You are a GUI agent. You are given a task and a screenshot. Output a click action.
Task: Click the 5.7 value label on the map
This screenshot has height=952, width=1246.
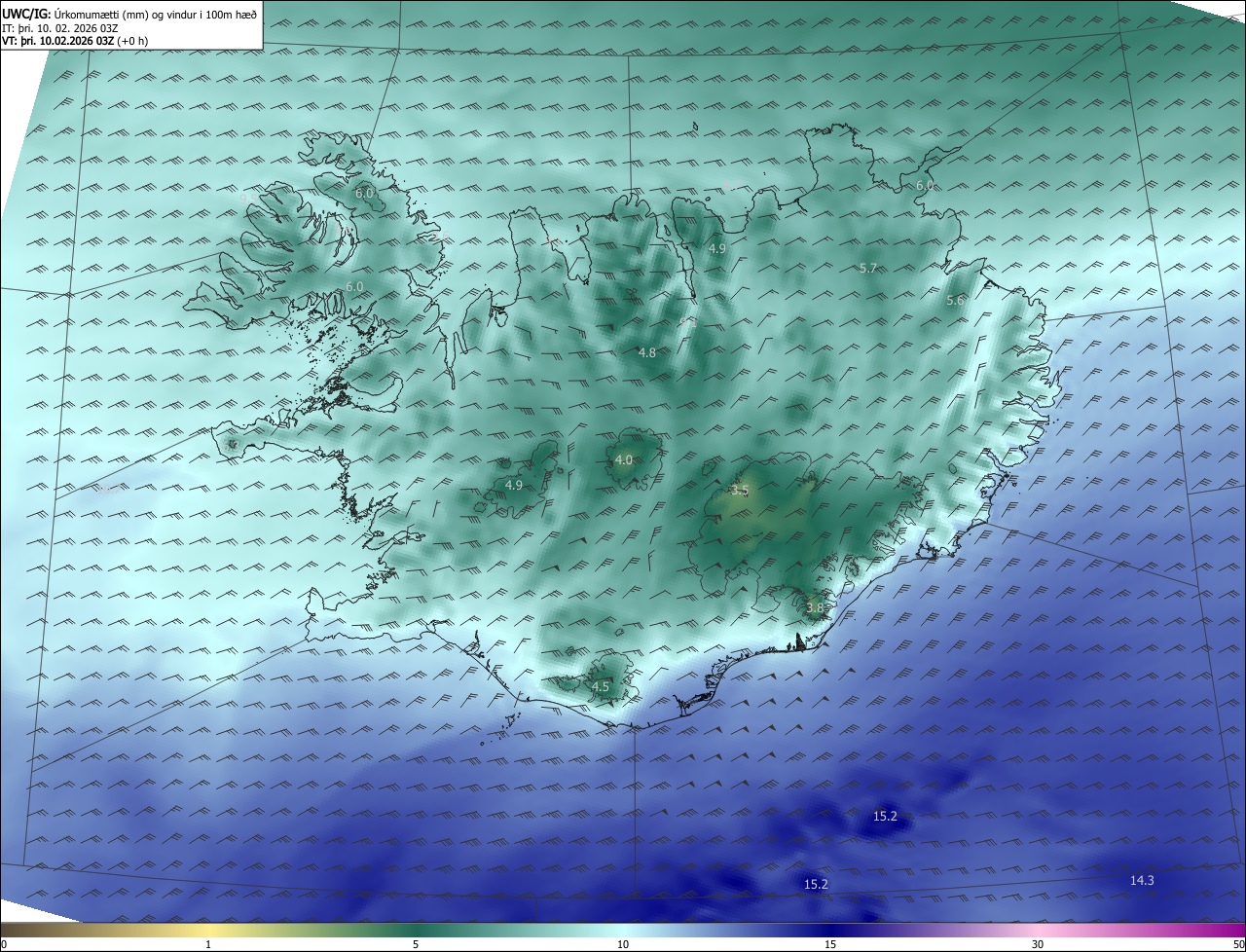tap(868, 268)
